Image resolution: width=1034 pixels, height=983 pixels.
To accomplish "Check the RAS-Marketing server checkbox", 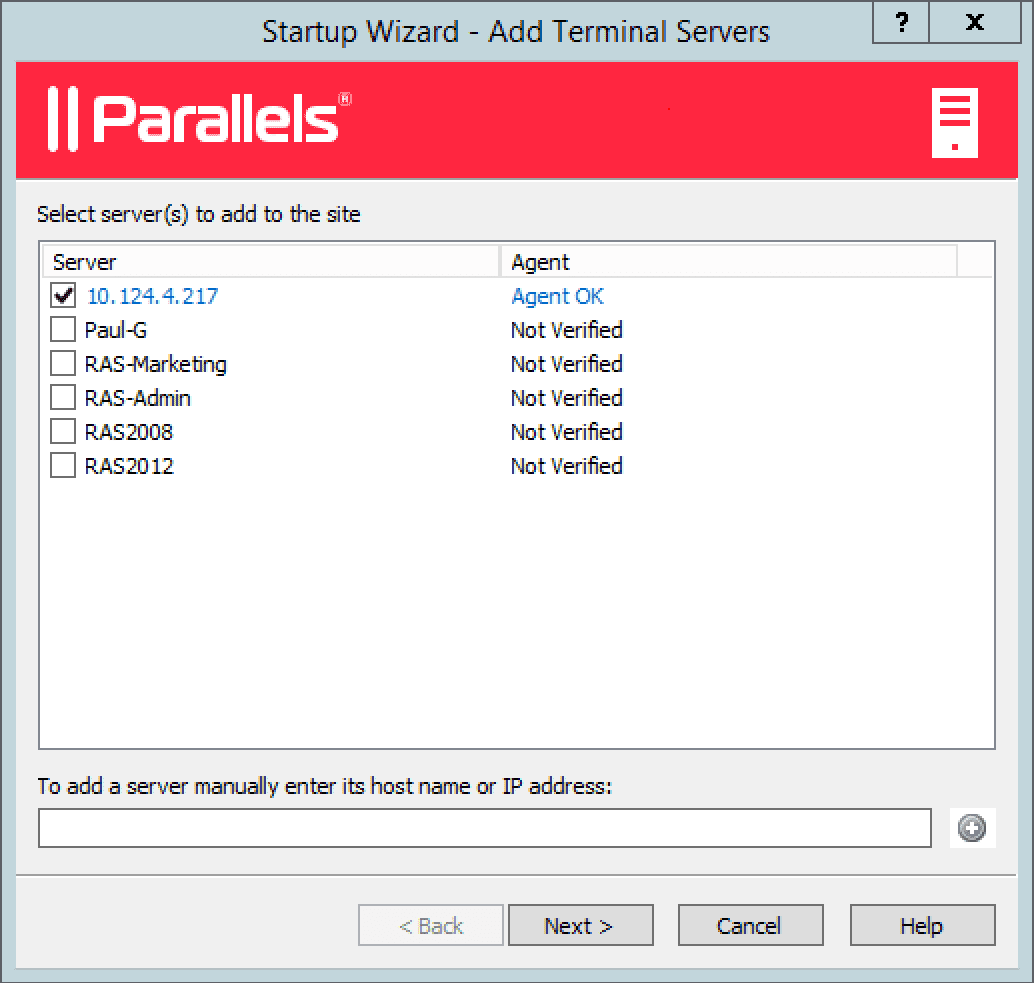I will (63, 364).
